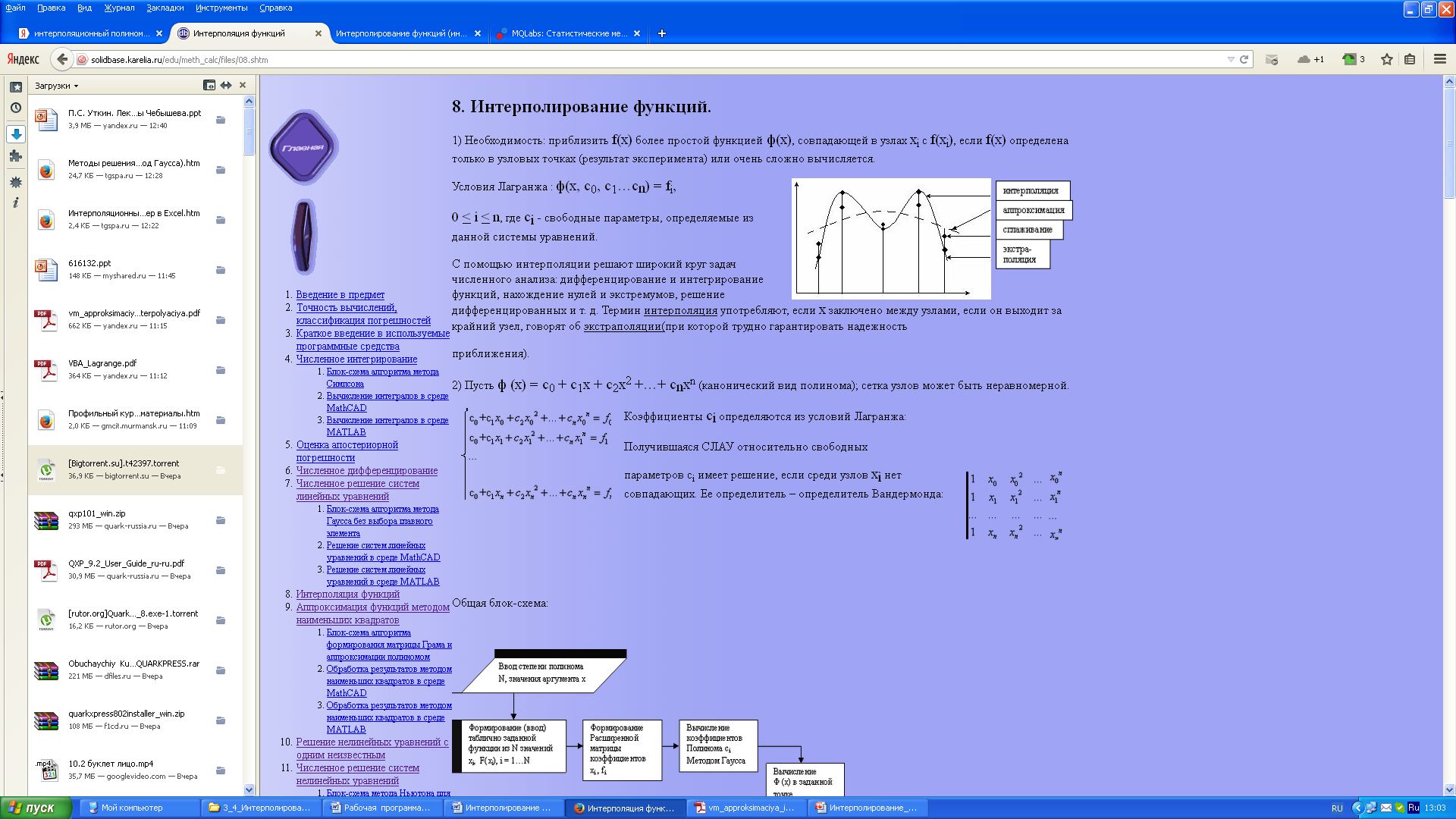Click the RU language indicator in taskbar
1456x819 pixels.
pos(1337,808)
